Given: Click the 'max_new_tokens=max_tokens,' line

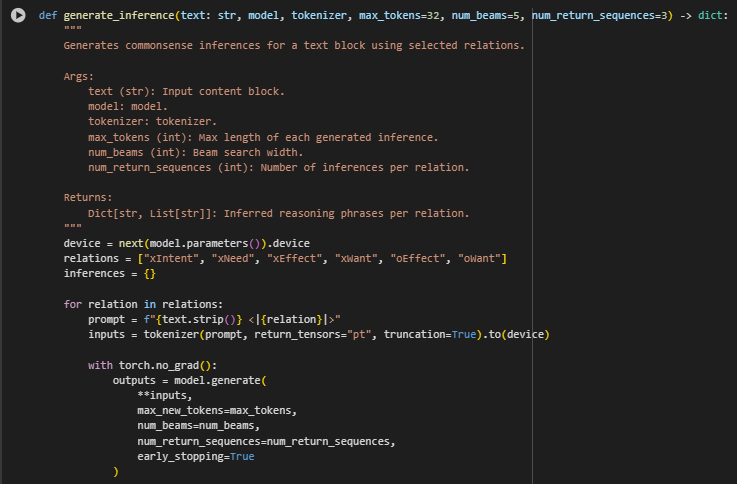Looking at the screenshot, I should click(217, 411).
